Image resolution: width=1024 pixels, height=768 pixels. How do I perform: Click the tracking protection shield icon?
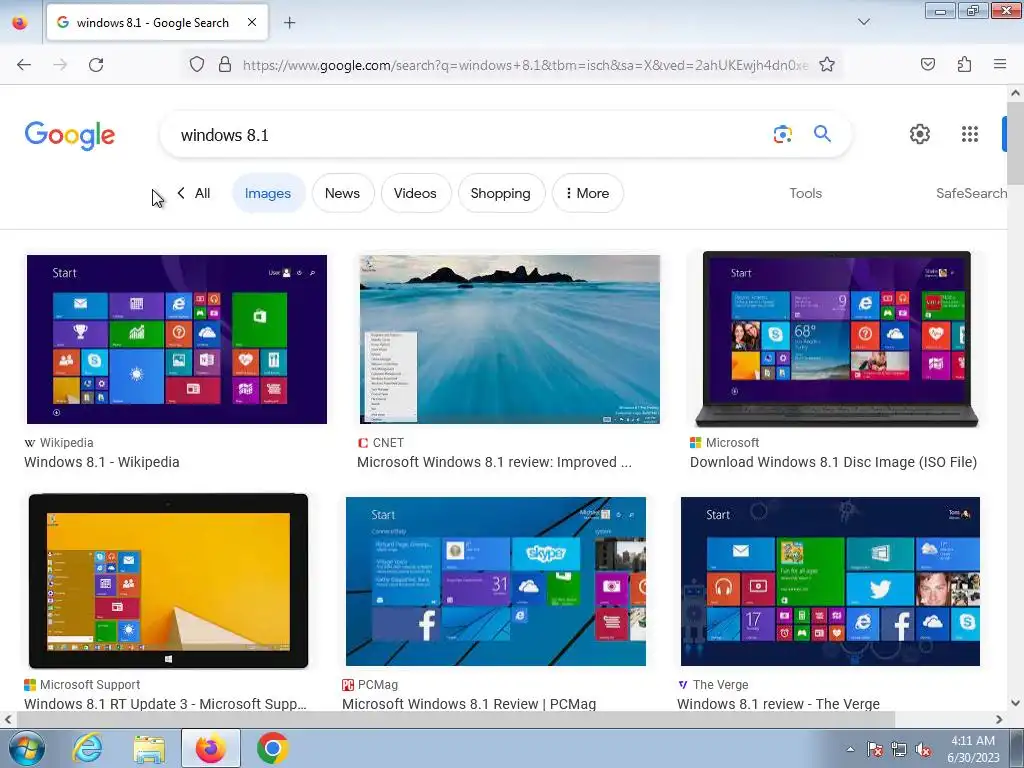(197, 65)
